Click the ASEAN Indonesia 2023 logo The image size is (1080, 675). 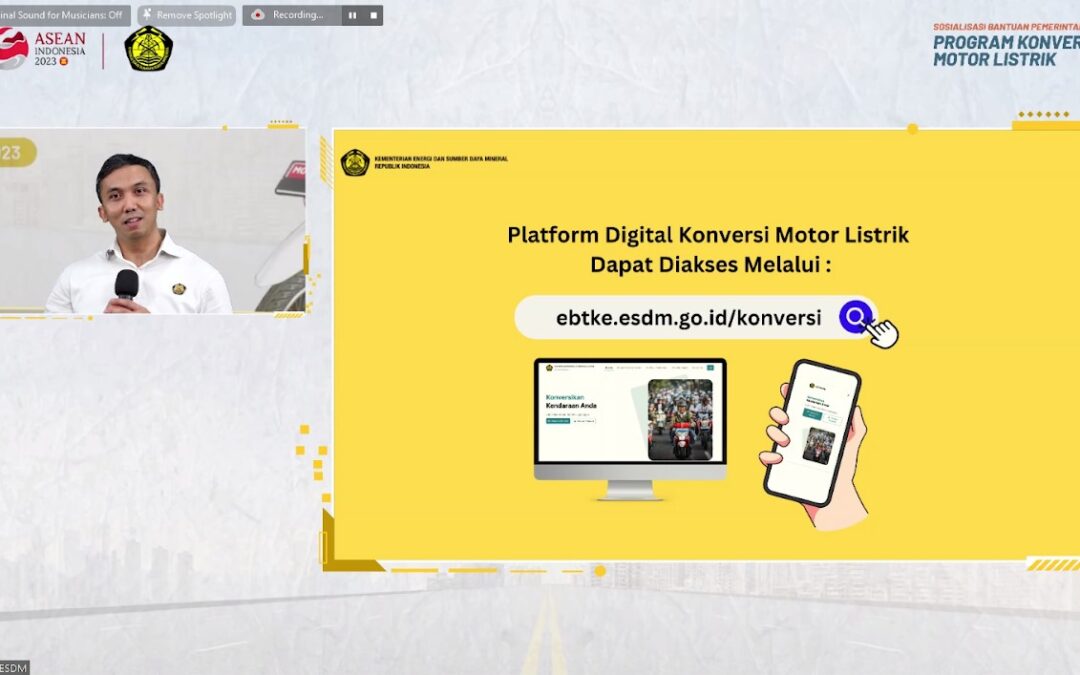[x=43, y=48]
